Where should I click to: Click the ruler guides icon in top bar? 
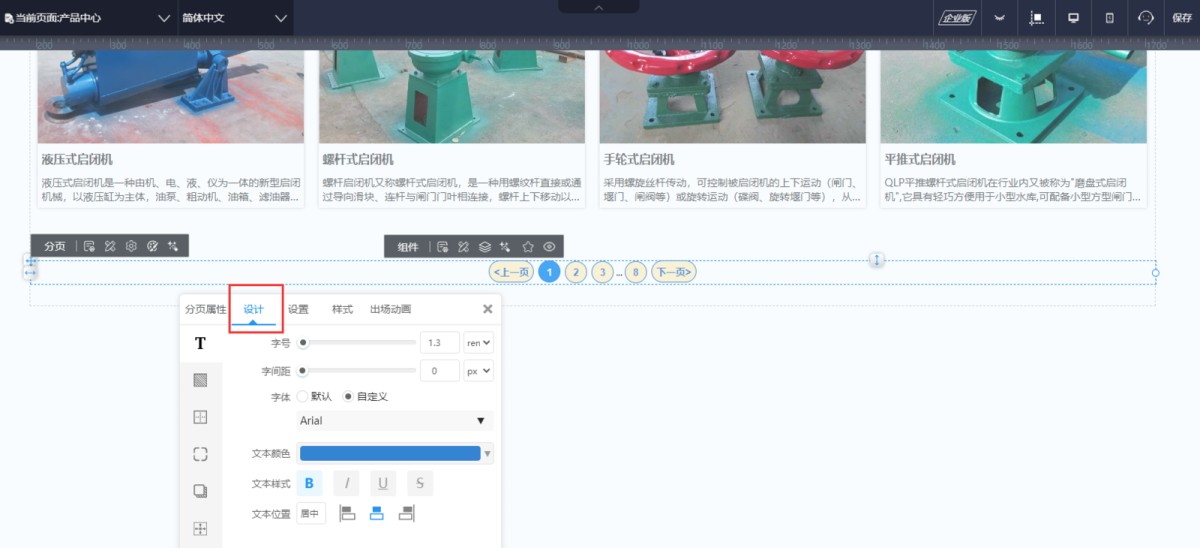[1036, 18]
